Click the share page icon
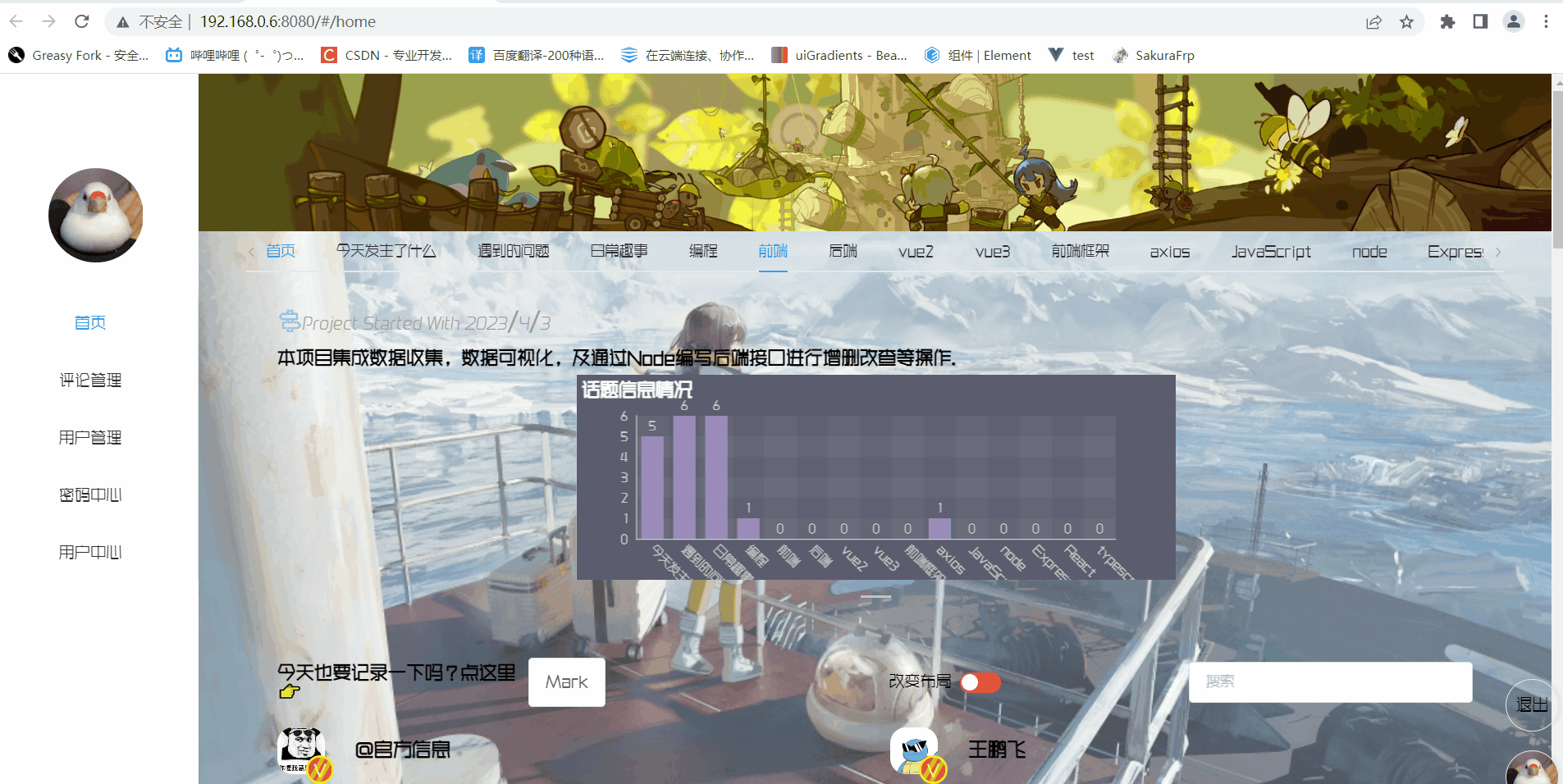The height and width of the screenshot is (784, 1563). tap(1373, 22)
